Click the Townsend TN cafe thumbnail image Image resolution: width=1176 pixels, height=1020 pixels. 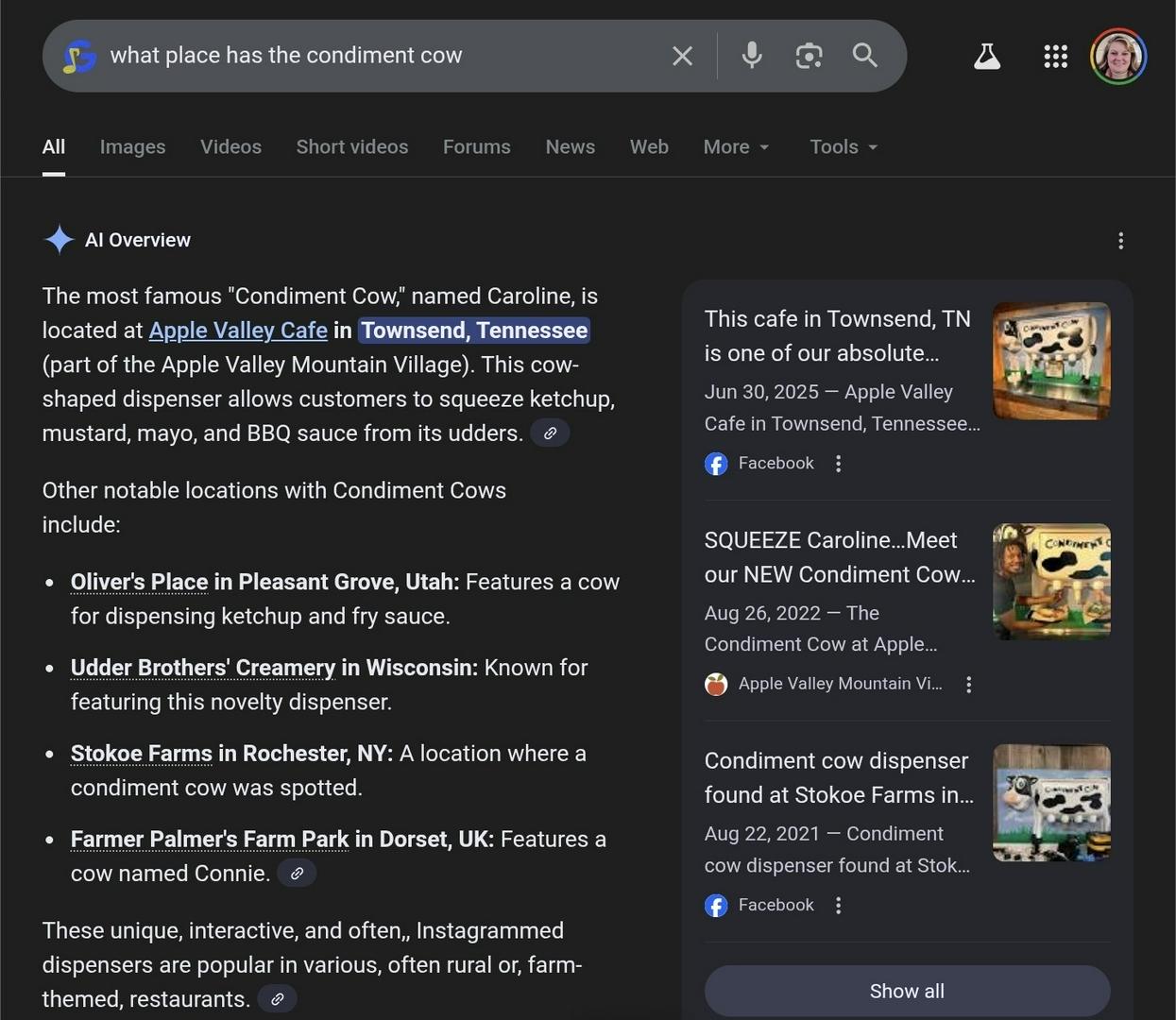[x=1050, y=361]
